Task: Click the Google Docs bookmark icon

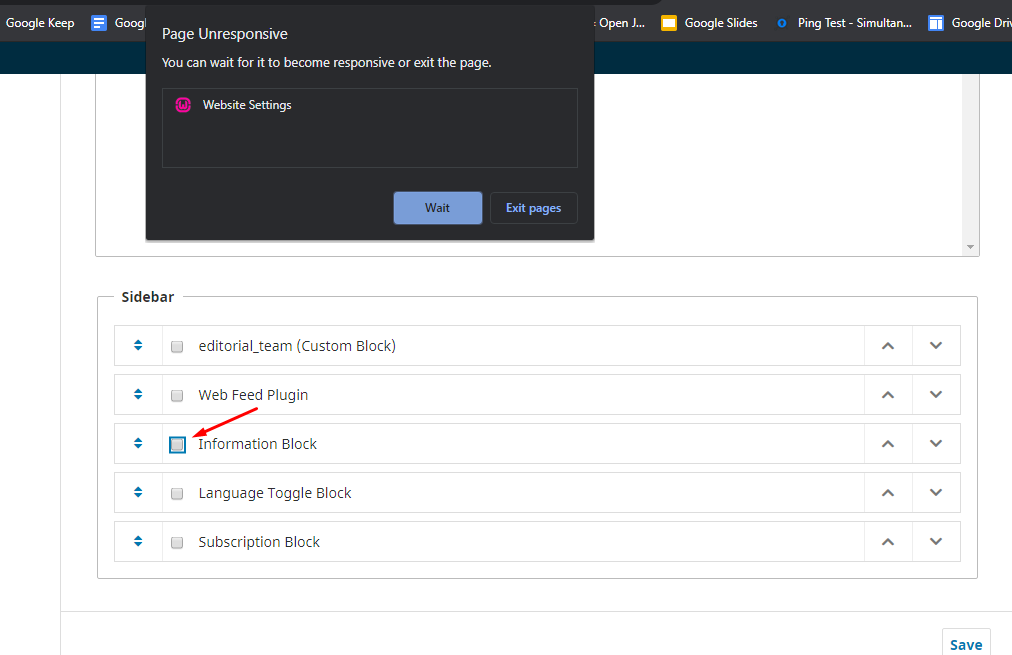Action: point(99,23)
